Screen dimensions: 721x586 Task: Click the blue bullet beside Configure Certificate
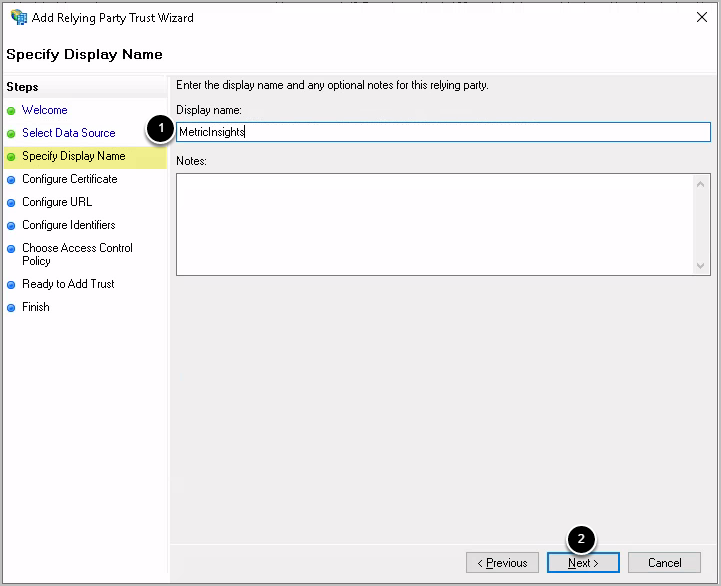click(x=11, y=180)
